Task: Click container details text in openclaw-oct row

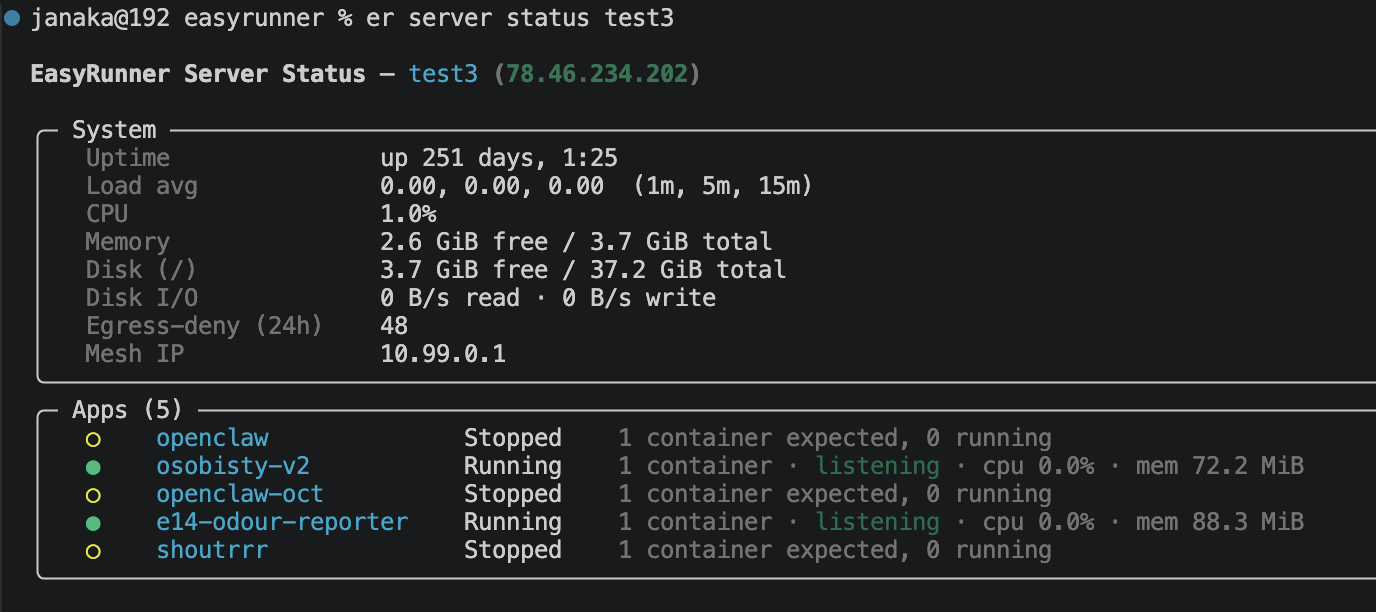Action: (835, 494)
